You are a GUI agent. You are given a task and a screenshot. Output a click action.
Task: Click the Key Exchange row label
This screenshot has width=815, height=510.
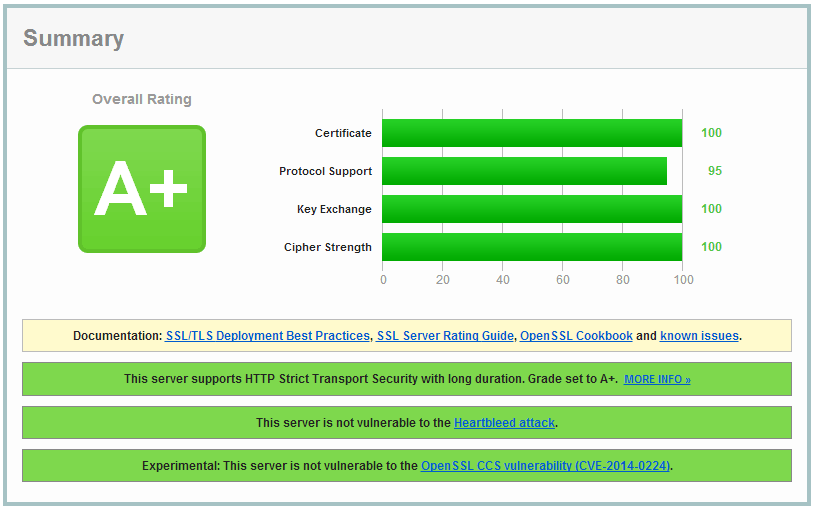coord(334,209)
